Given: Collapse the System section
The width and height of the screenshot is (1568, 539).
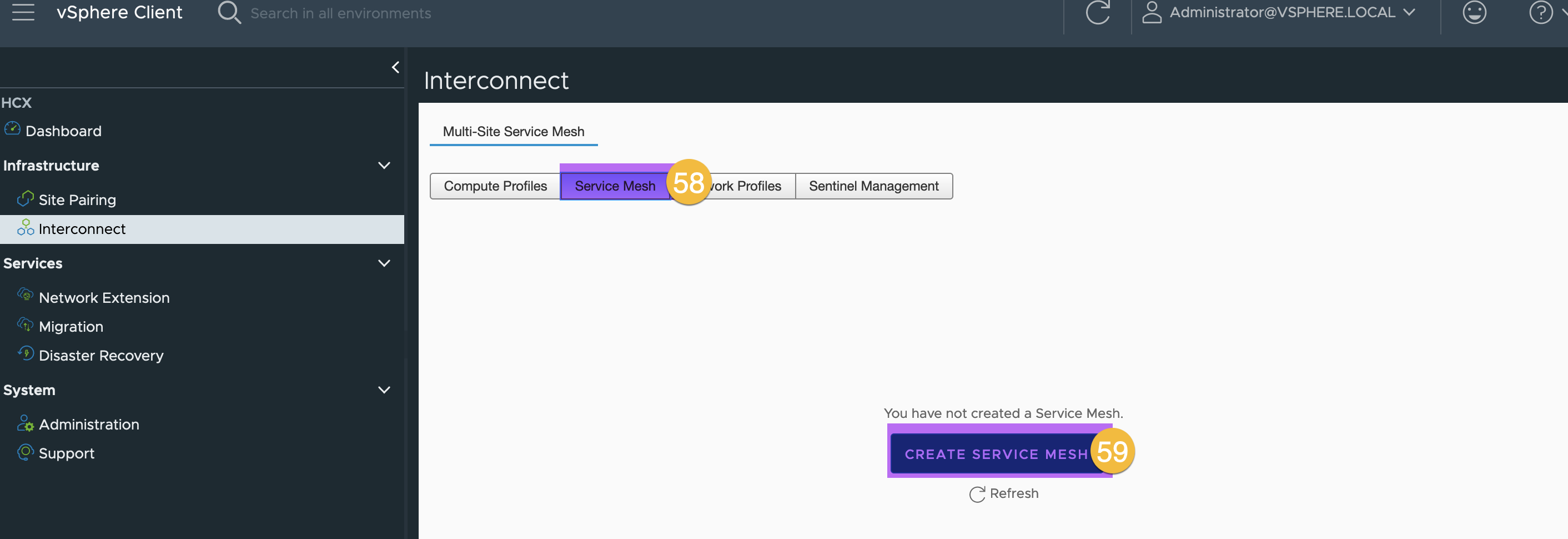Looking at the screenshot, I should coord(384,390).
